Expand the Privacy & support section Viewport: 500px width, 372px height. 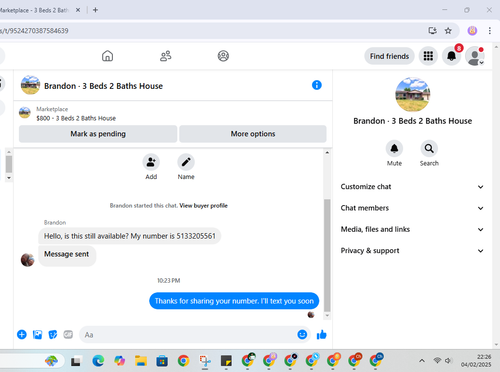point(412,251)
